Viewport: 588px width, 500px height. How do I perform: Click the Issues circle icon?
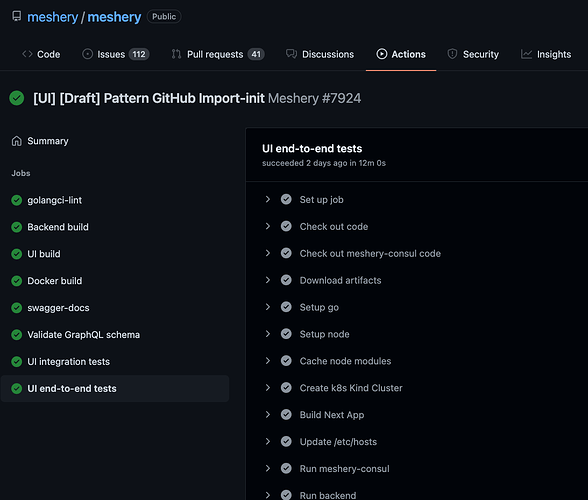click(x=87, y=54)
